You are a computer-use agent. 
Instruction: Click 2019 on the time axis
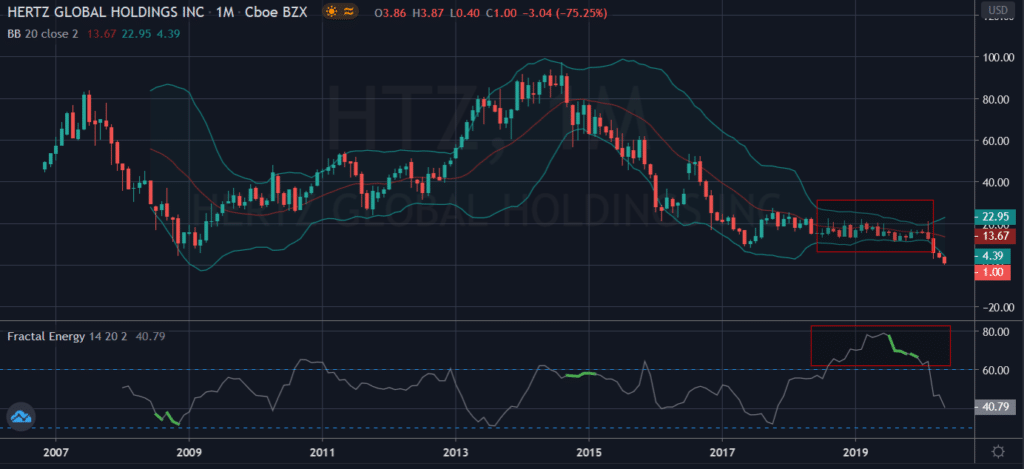pos(856,451)
